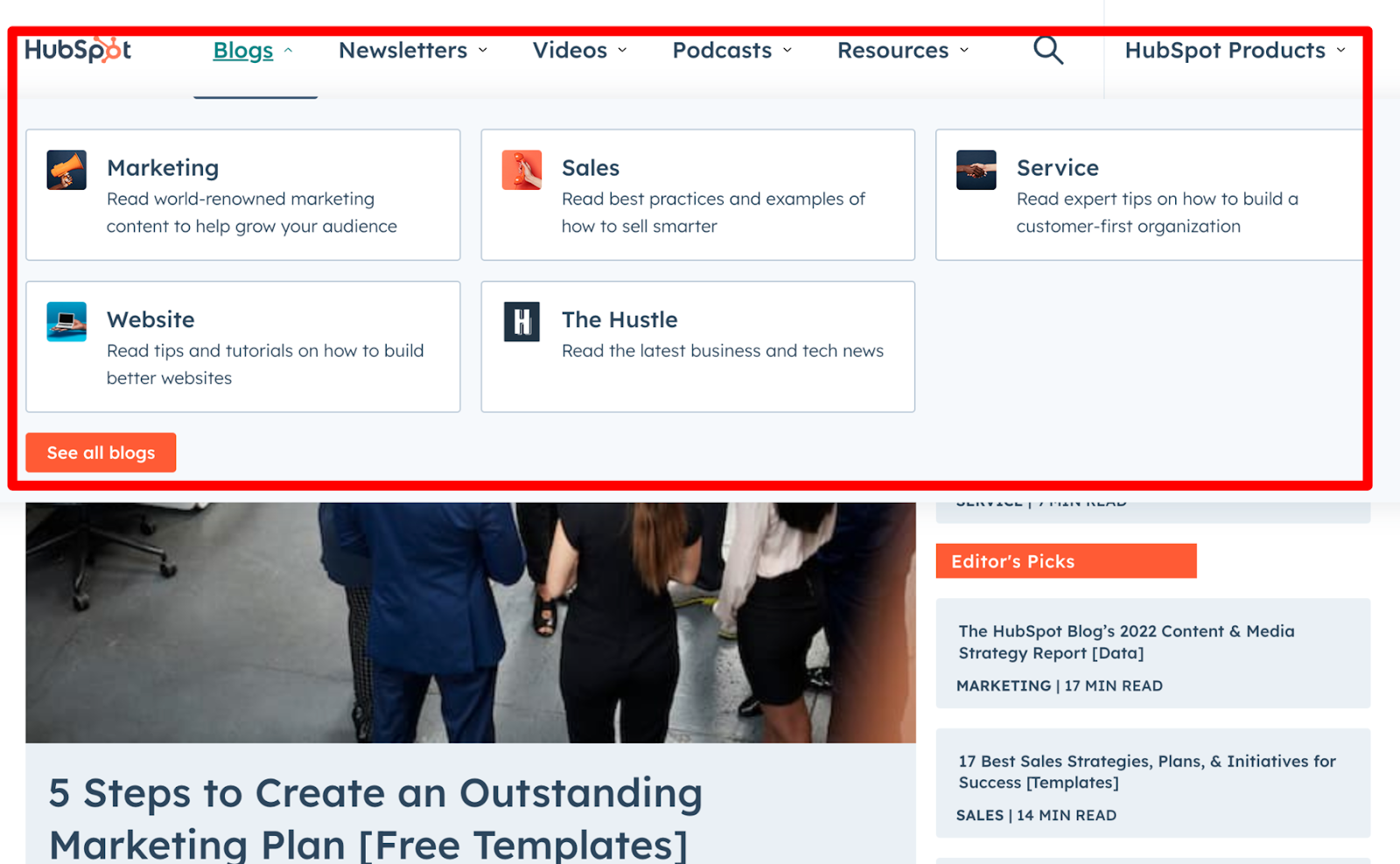Screen dimensions: 1400x864
Task: Click the Marketing megaphone icon
Action: click(66, 170)
